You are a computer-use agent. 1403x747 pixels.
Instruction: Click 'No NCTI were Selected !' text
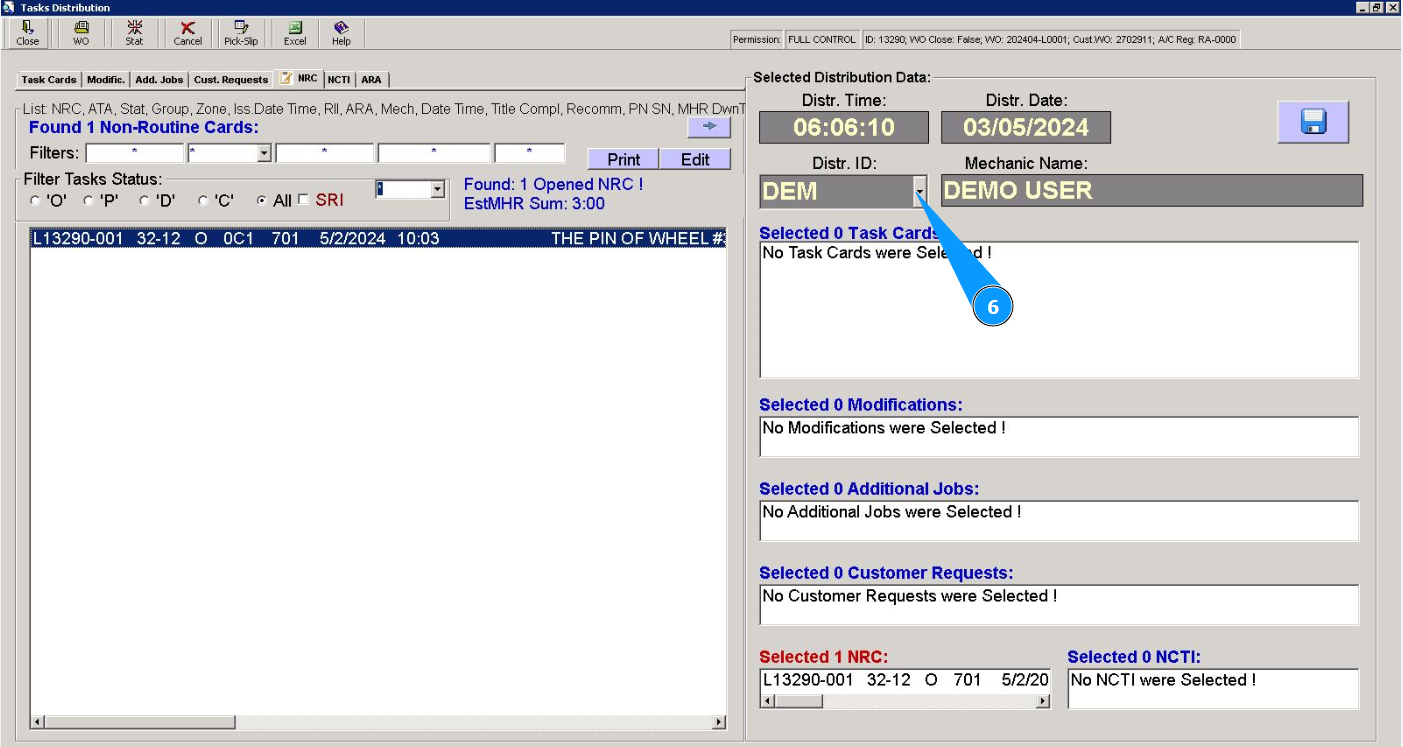click(1163, 680)
